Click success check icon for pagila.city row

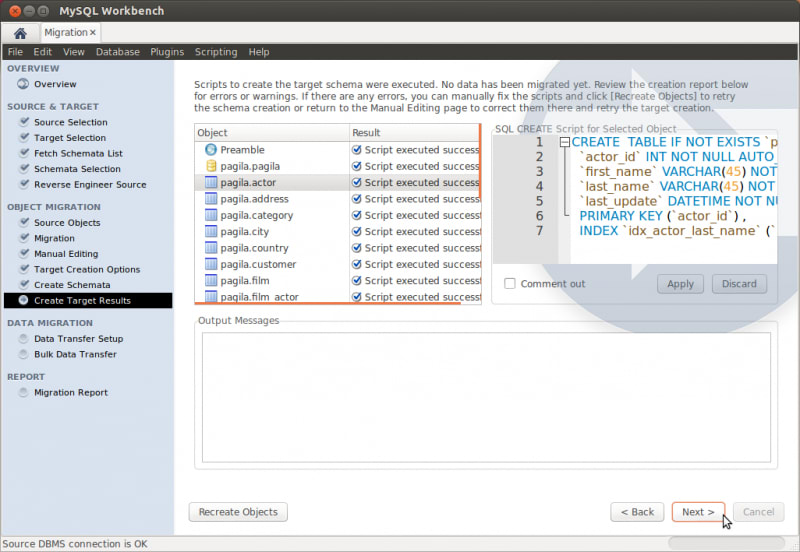point(357,231)
